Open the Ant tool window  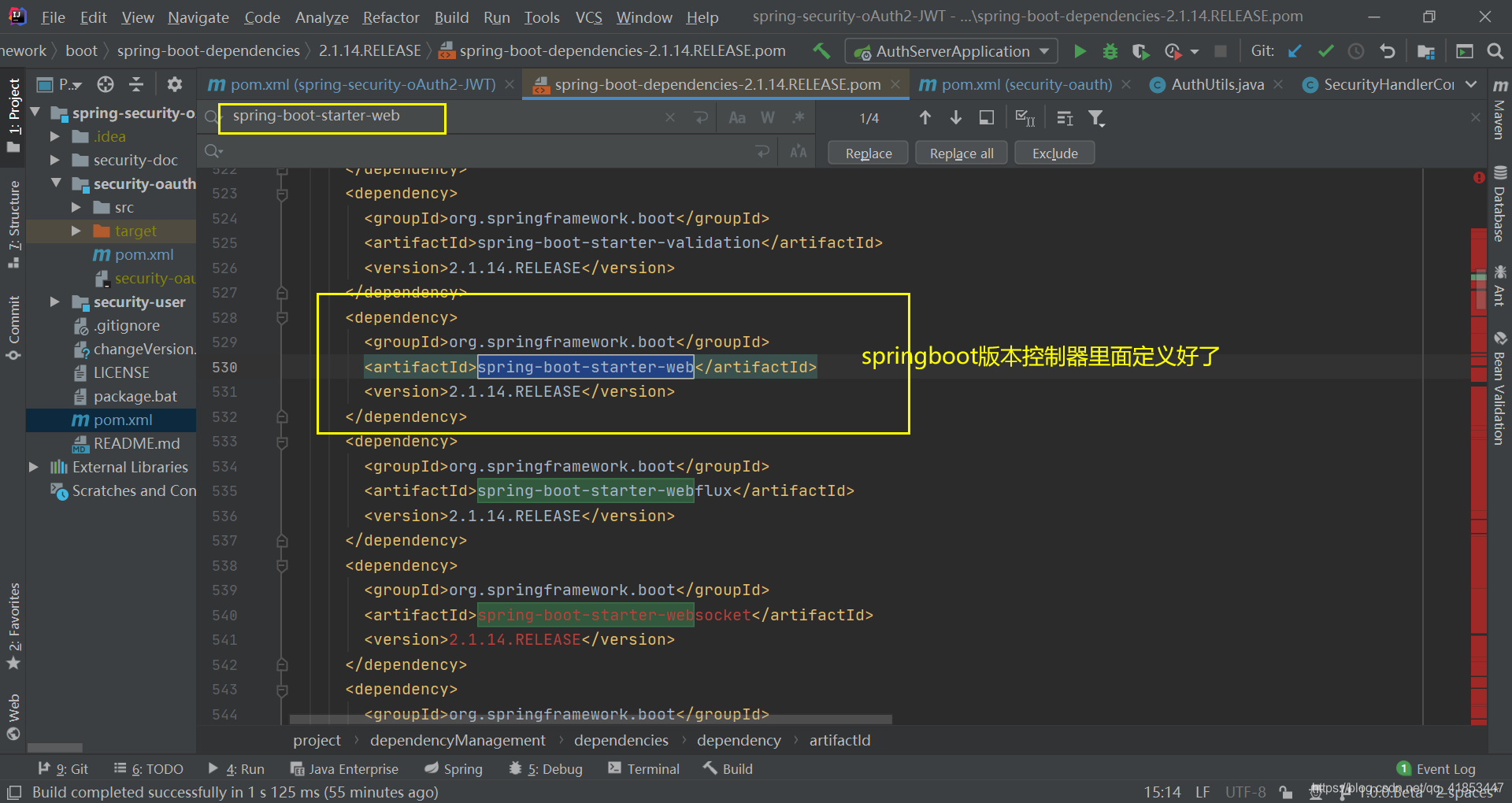coord(1499,286)
